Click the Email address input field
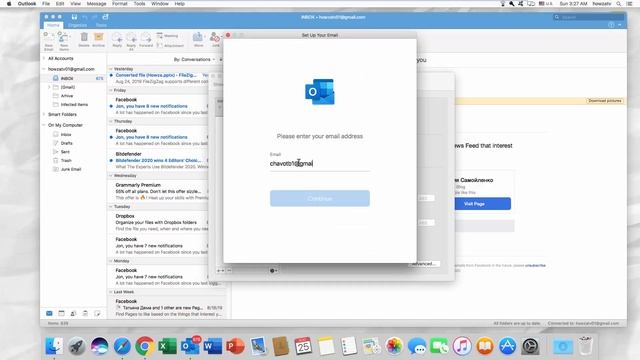This screenshot has width=640, height=360. coord(320,164)
